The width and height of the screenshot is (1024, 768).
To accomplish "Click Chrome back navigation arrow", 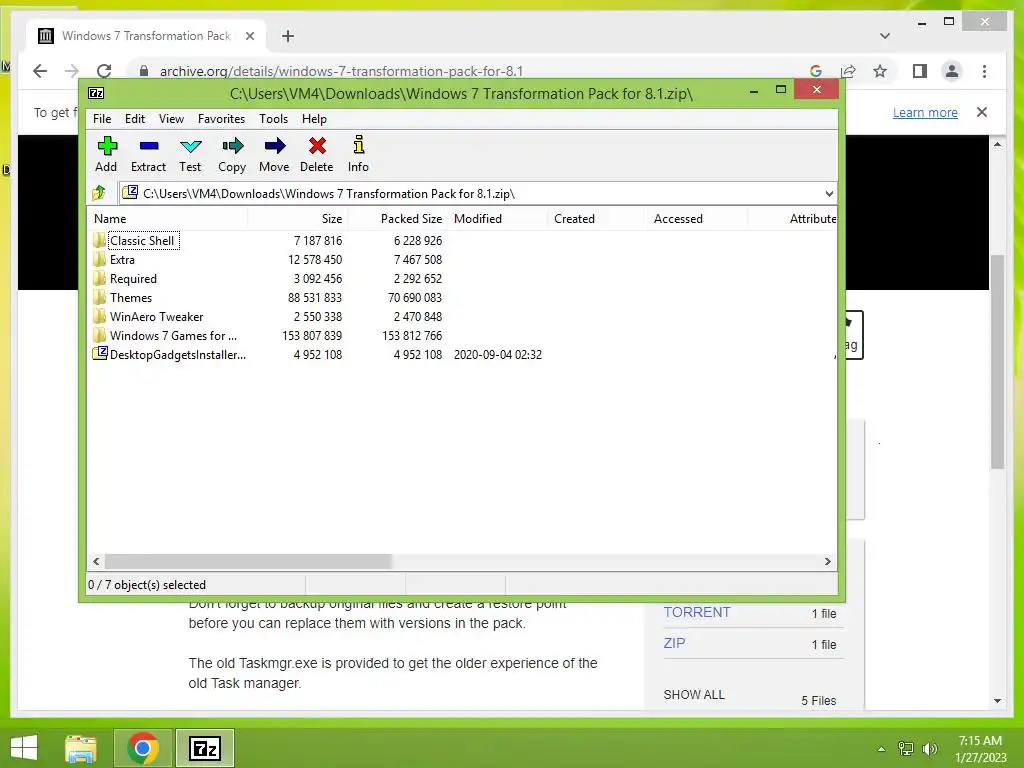I will 40,71.
